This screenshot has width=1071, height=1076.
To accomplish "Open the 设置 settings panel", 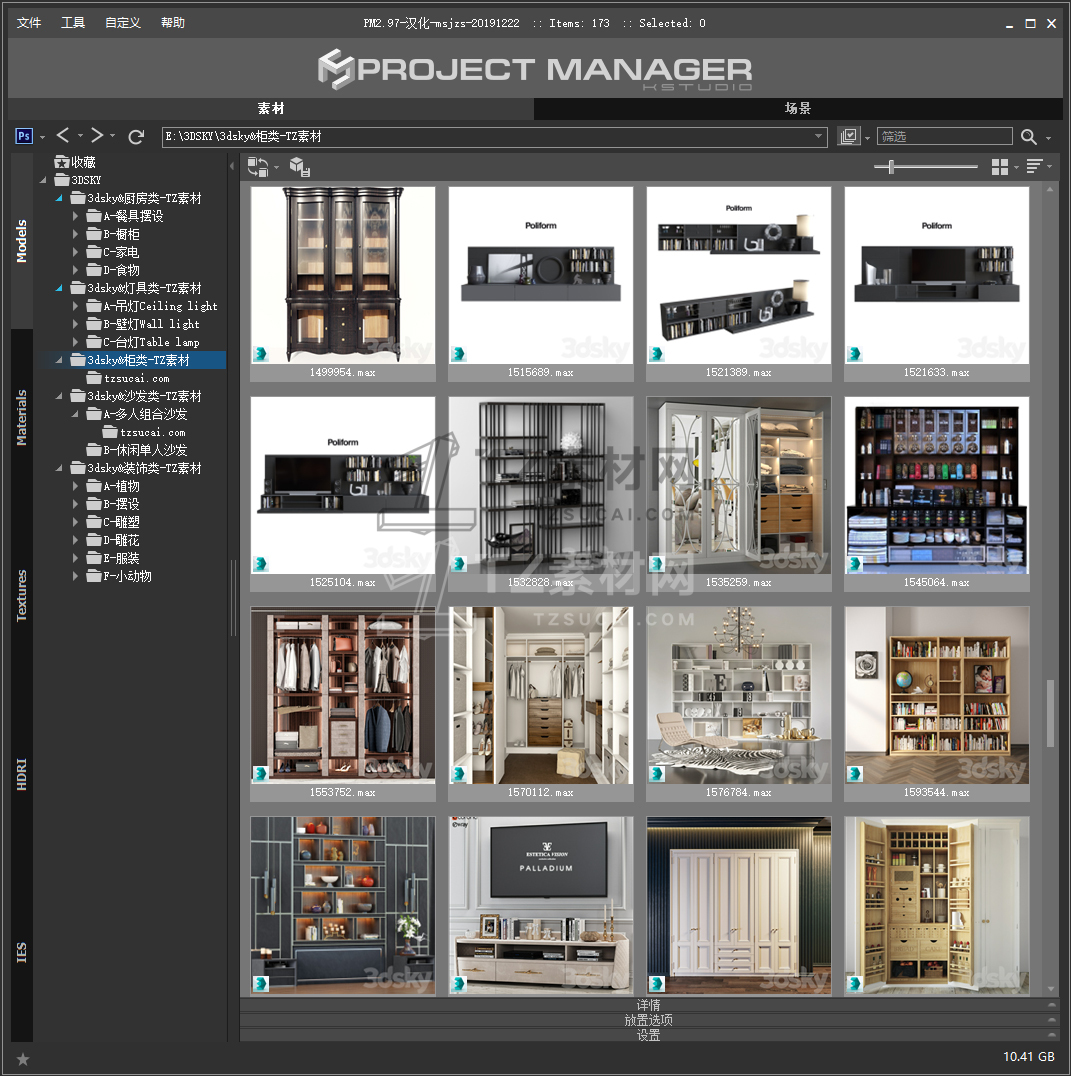I will click(648, 1035).
